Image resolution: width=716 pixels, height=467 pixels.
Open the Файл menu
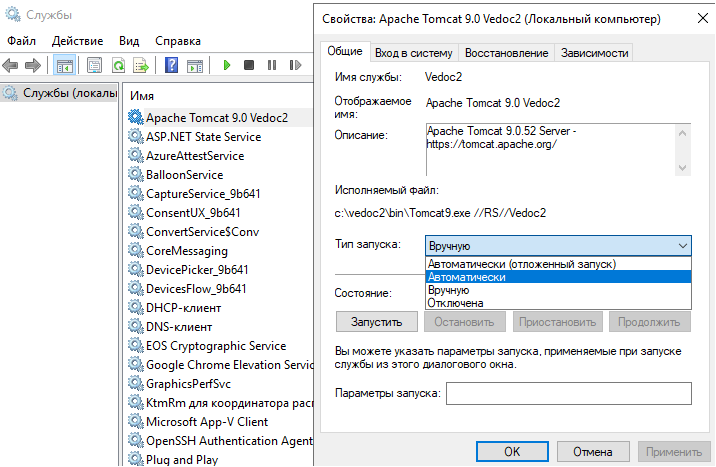(x=21, y=41)
